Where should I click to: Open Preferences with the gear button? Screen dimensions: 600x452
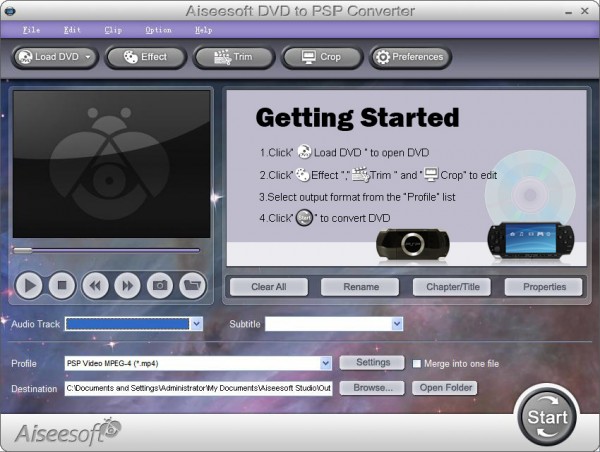tap(410, 57)
